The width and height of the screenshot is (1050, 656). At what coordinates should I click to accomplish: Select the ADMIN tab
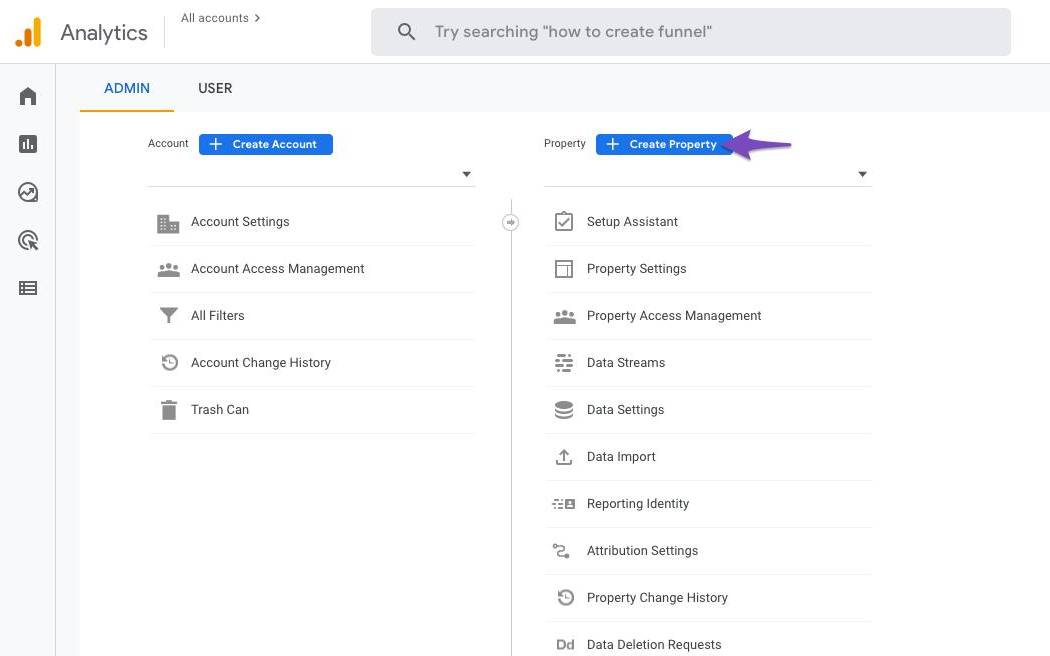pos(127,88)
